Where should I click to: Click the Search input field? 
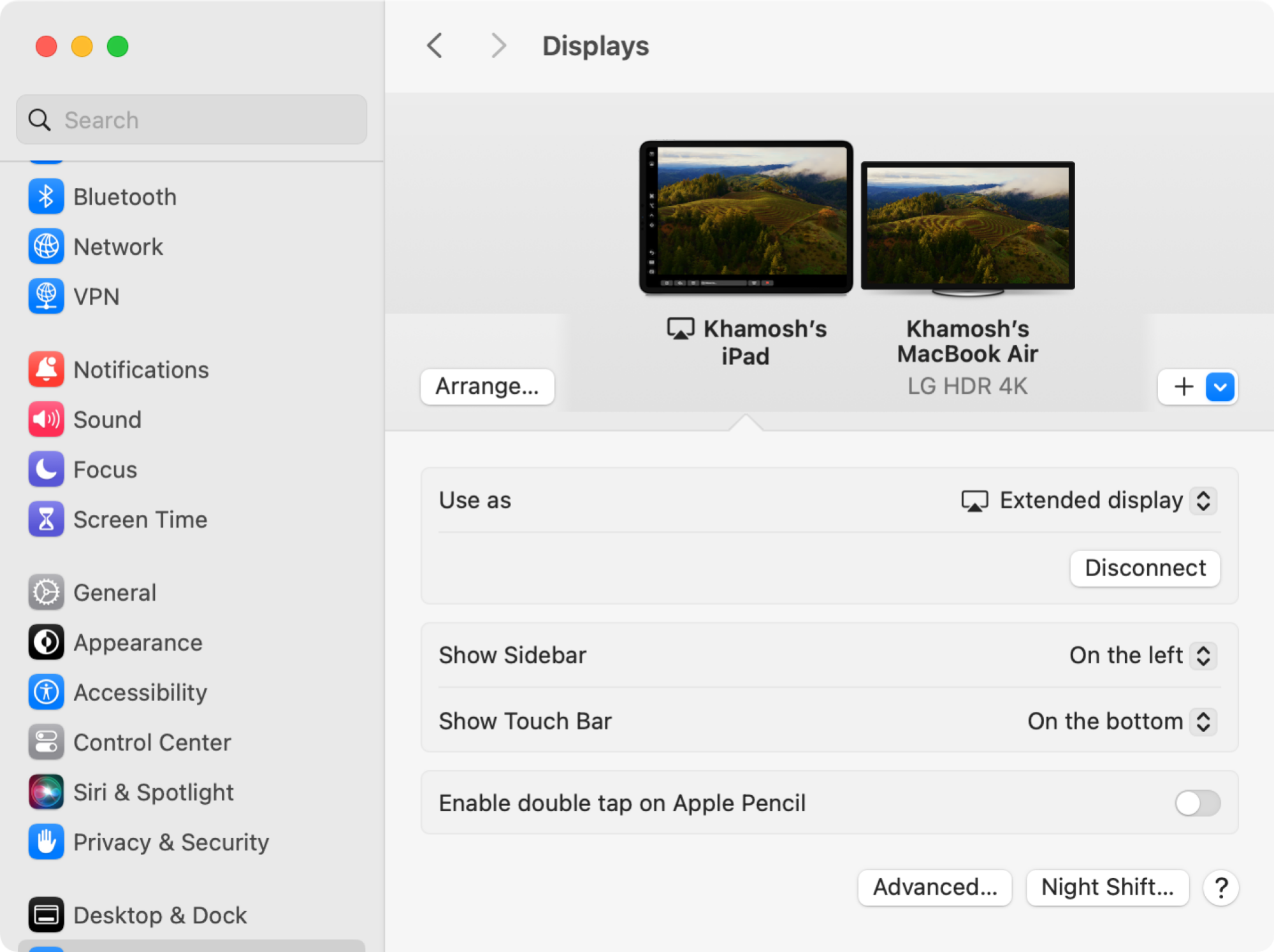[191, 120]
